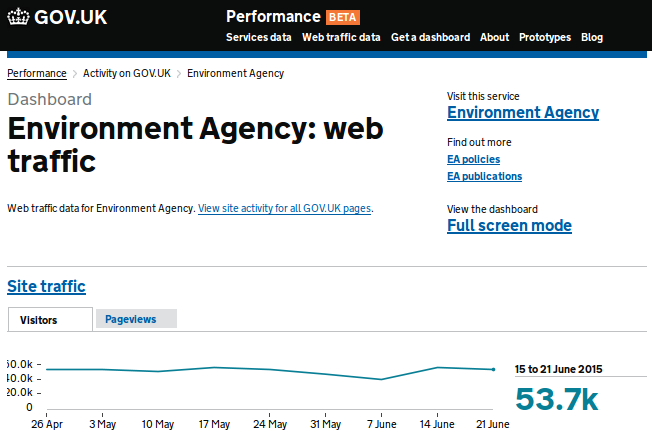The height and width of the screenshot is (446, 652).
Task: Click the Performance header title
Action: pos(273,17)
